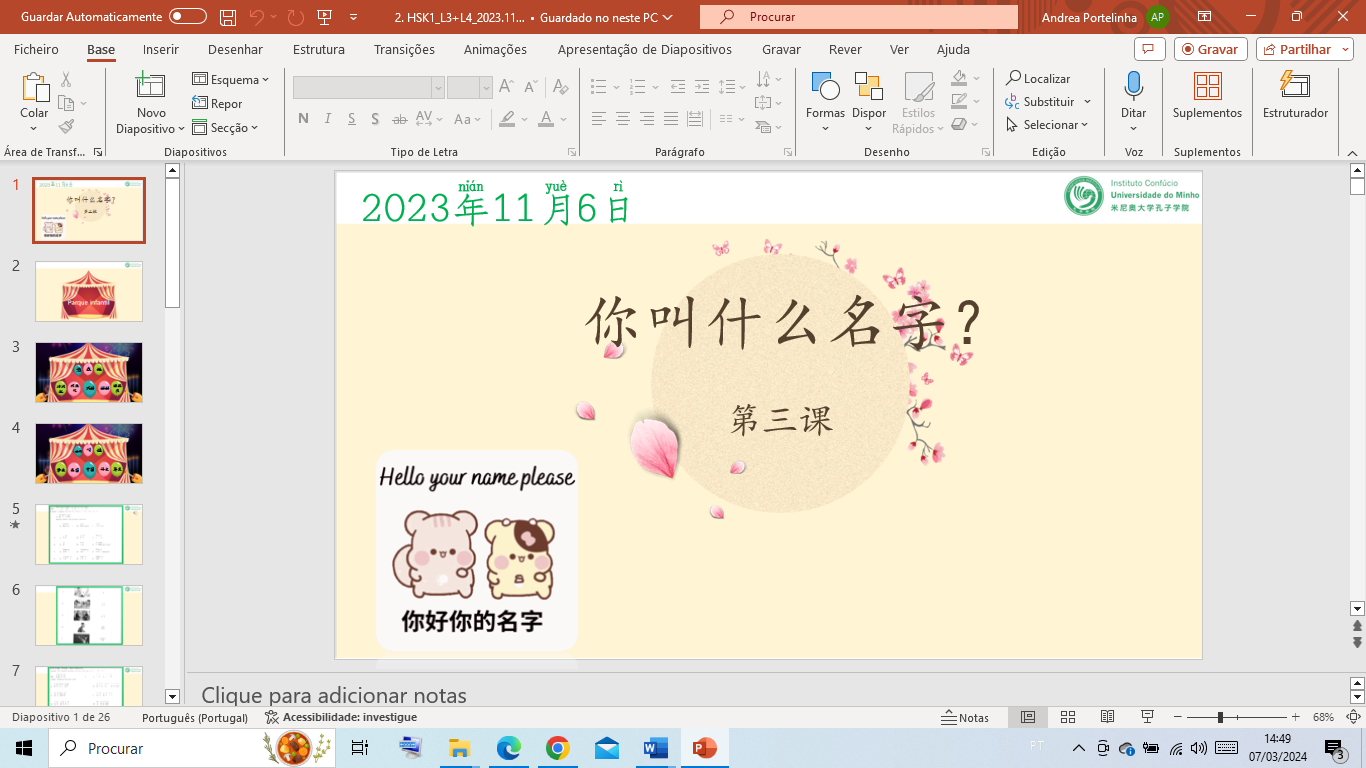Viewport: 1366px width, 768px height.
Task: Open PowerPoint from the Windows taskbar
Action: click(705, 748)
